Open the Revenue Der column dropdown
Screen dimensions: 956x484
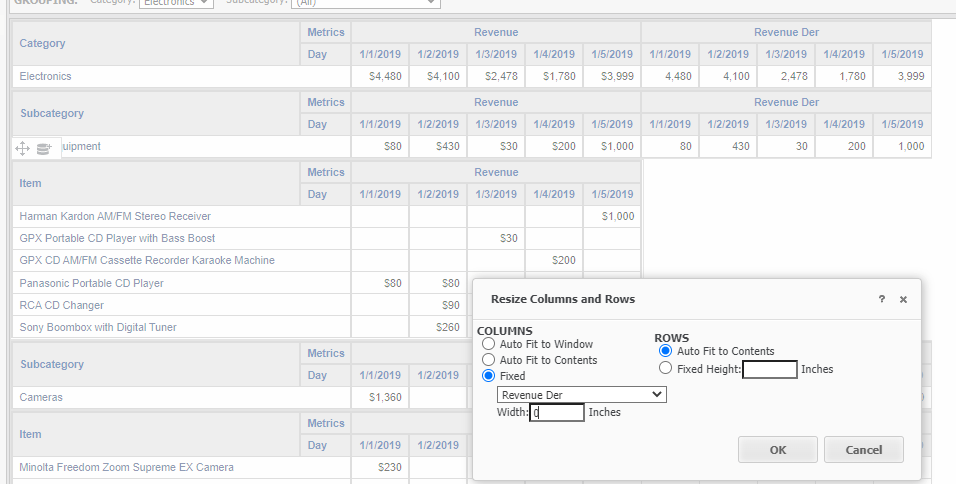click(582, 394)
